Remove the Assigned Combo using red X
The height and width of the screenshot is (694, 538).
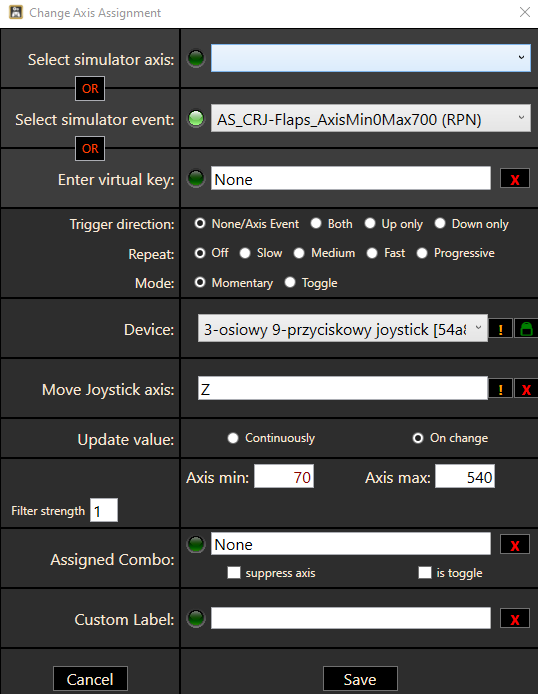click(515, 544)
